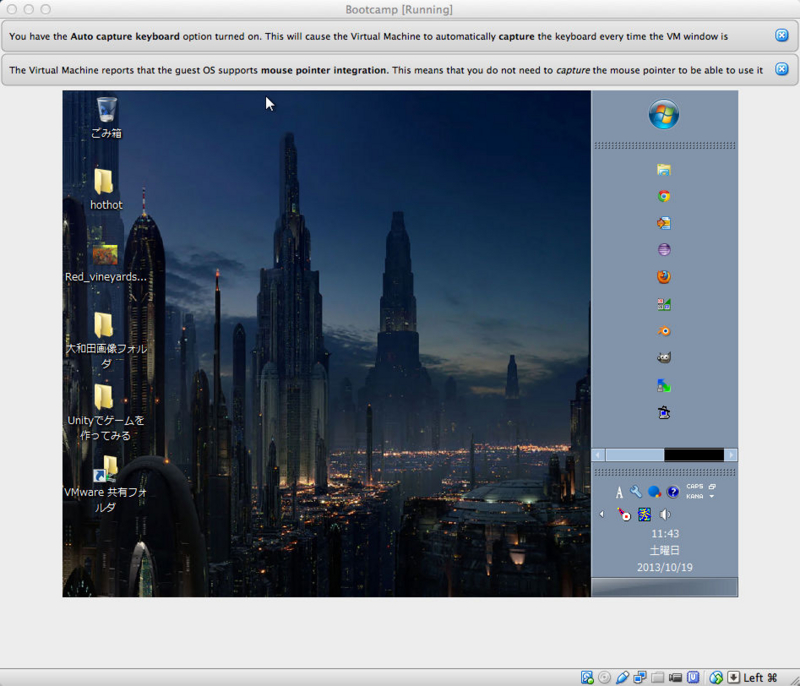Open VMware 共有フォルダ shortcut

[x=106, y=485]
